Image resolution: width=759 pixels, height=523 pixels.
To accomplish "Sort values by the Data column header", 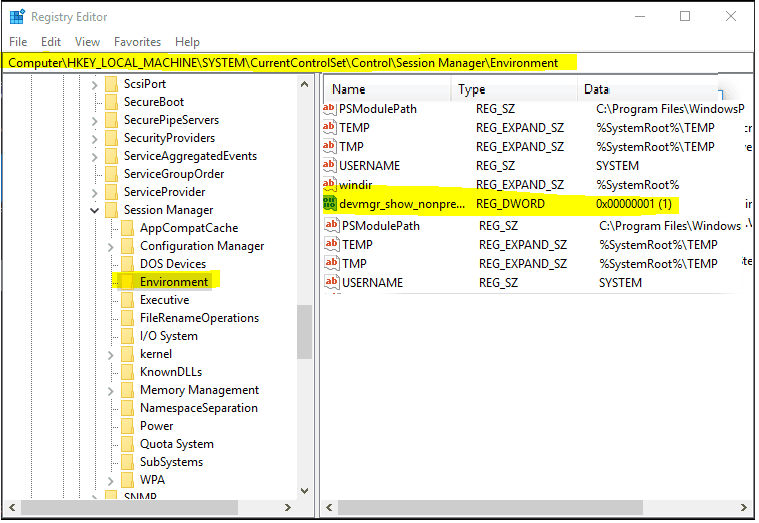I will (x=648, y=89).
